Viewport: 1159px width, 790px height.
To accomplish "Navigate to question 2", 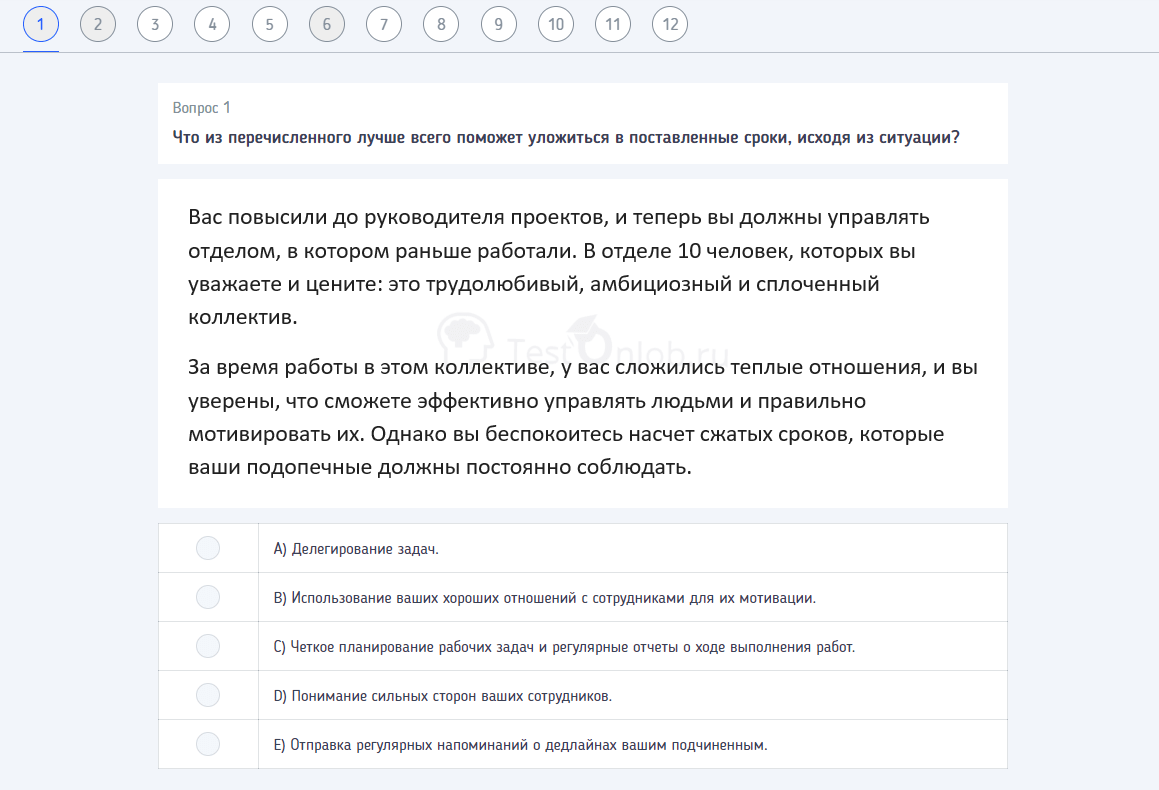I will [98, 23].
